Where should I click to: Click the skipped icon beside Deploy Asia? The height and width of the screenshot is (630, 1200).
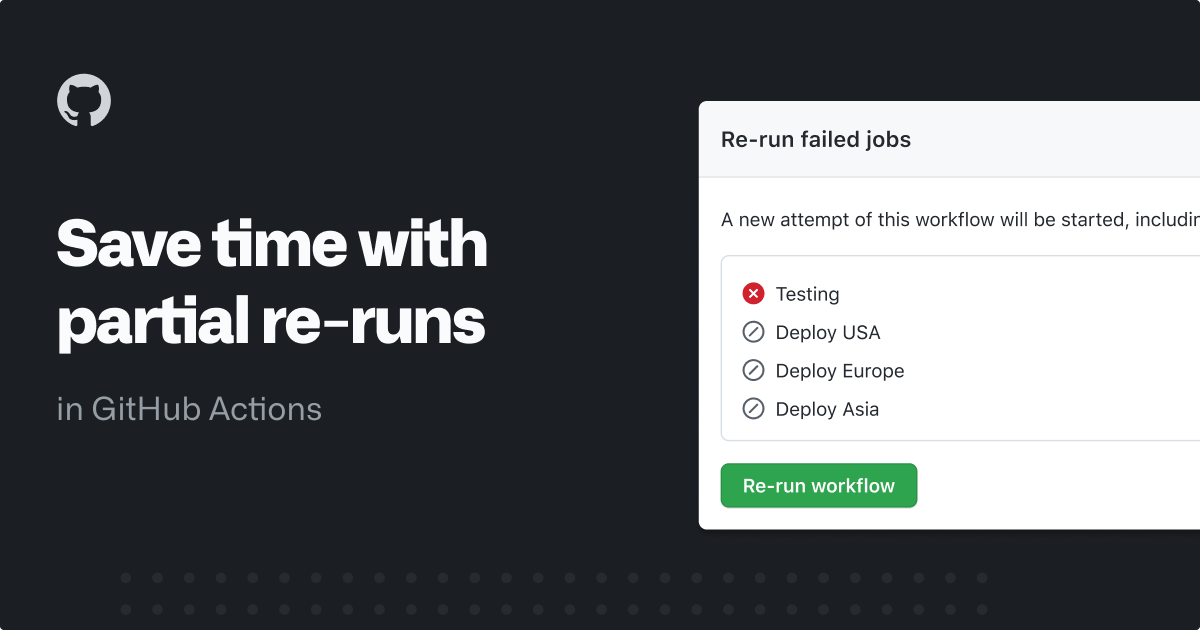click(x=753, y=409)
